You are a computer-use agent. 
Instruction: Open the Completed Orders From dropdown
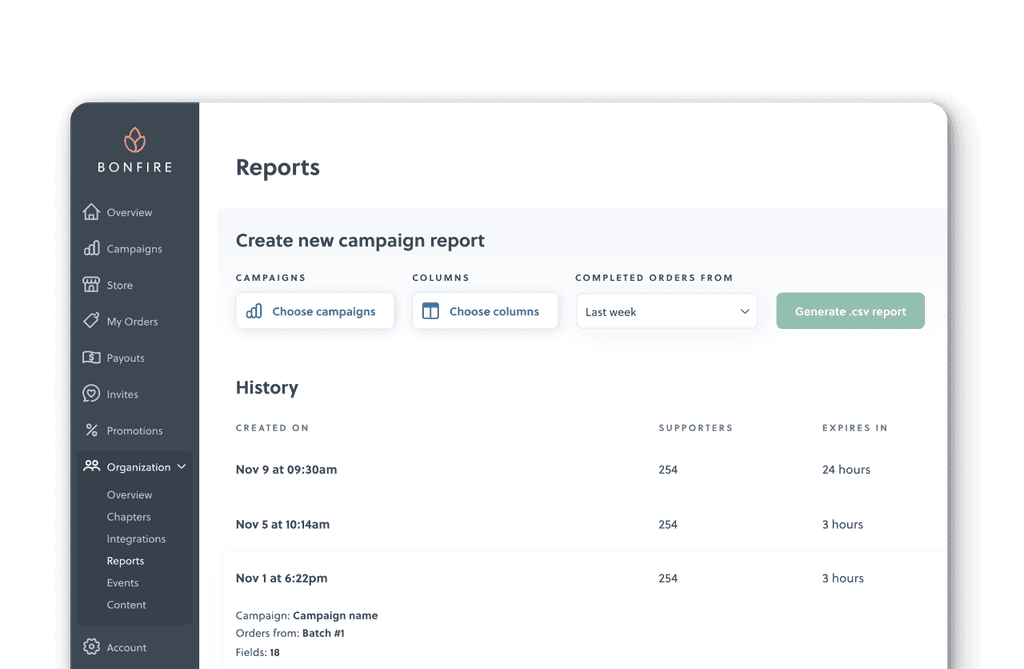pyautogui.click(x=666, y=311)
